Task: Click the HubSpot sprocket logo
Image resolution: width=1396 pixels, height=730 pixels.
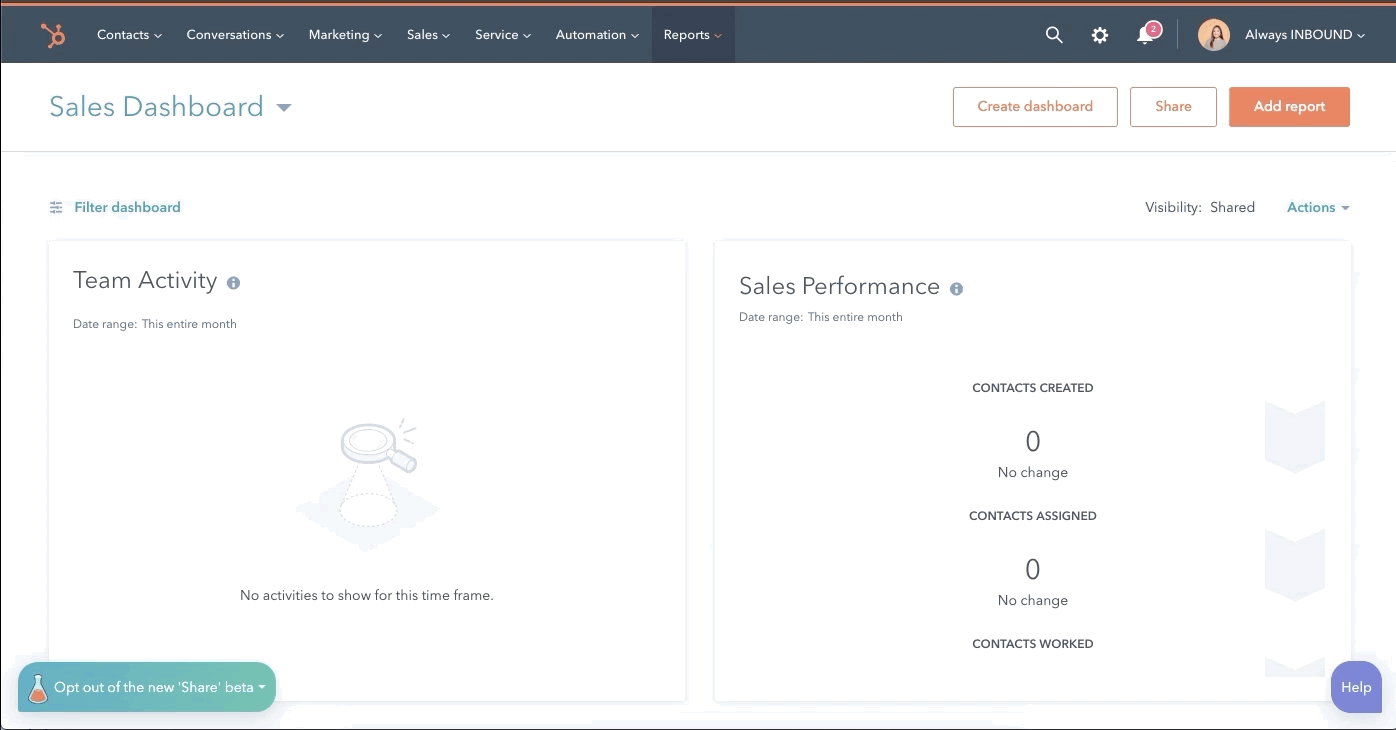Action: tap(52, 35)
